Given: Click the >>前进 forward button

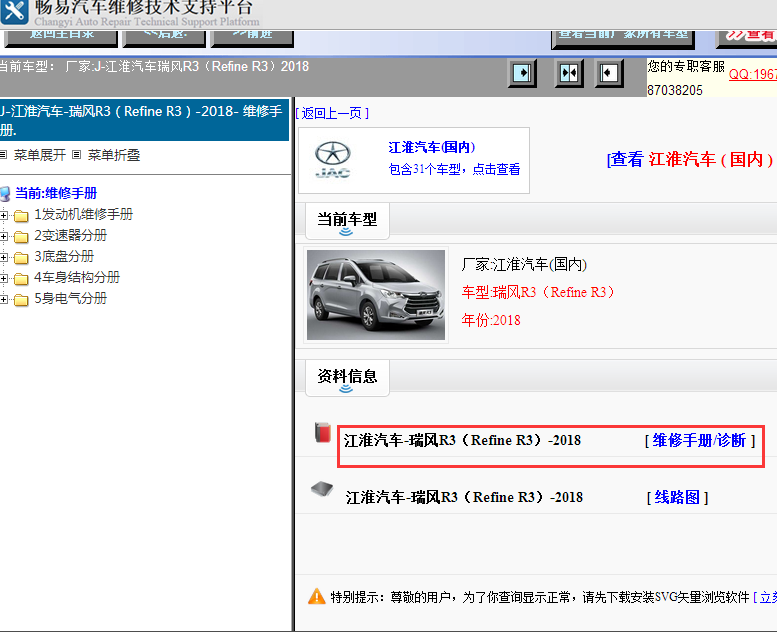Looking at the screenshot, I should [x=252, y=38].
